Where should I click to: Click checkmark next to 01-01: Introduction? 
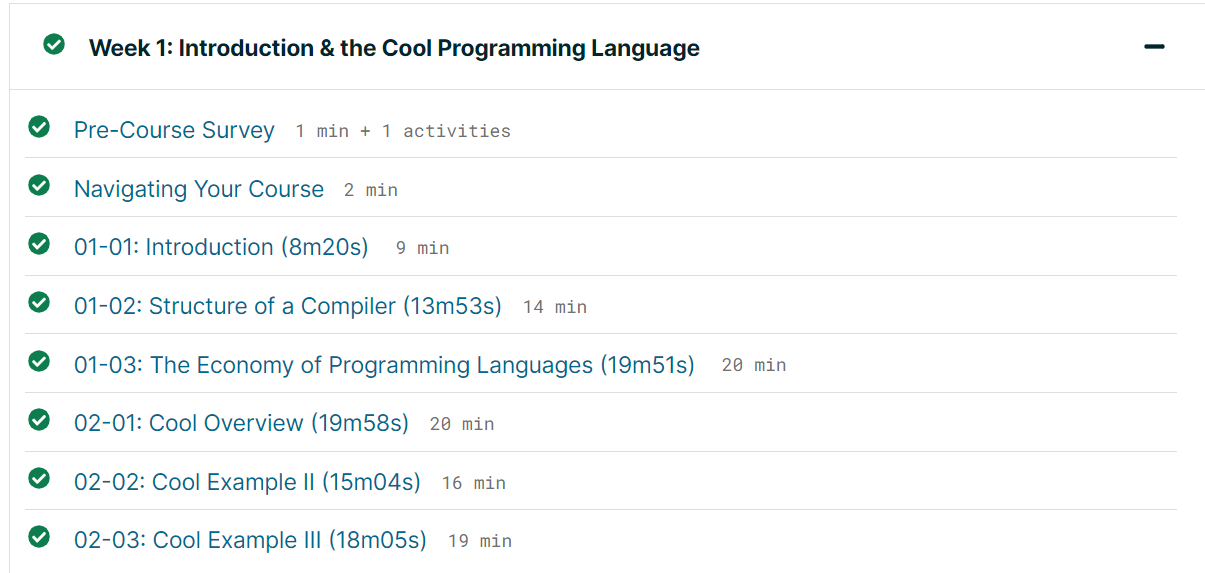39,244
